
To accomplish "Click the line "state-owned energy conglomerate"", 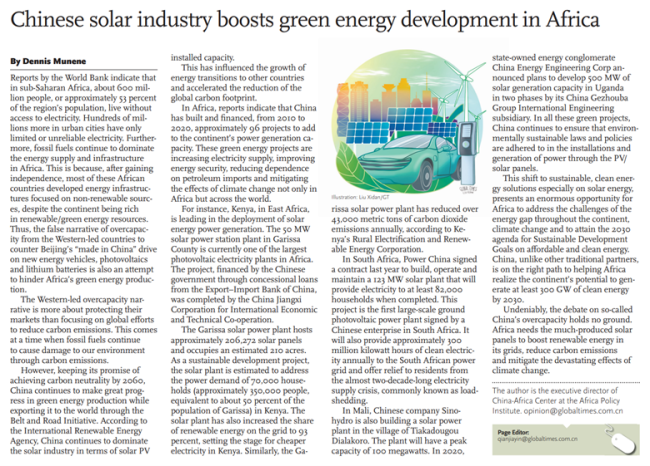I will (554, 58).
